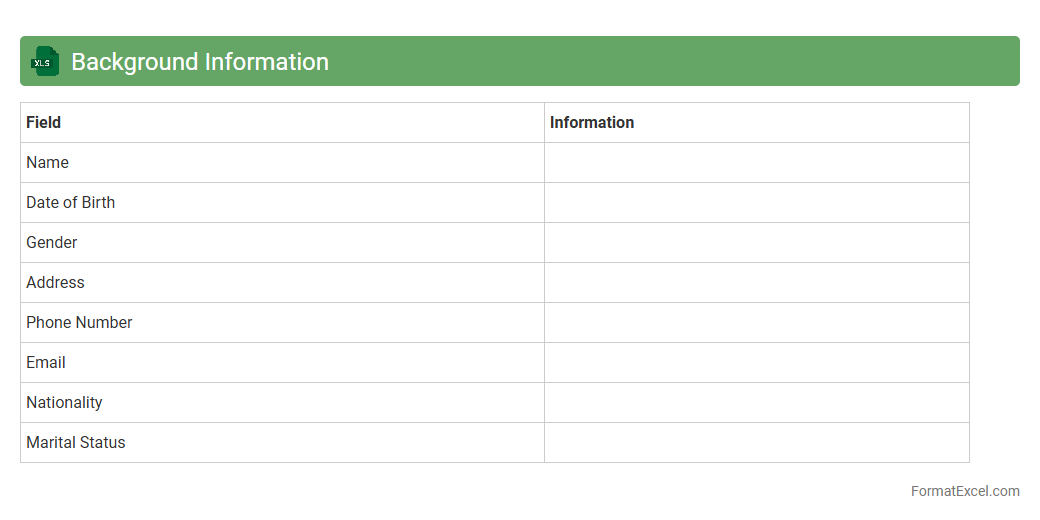Click the empty Name information cell
The height and width of the screenshot is (520, 1040).
click(756, 163)
